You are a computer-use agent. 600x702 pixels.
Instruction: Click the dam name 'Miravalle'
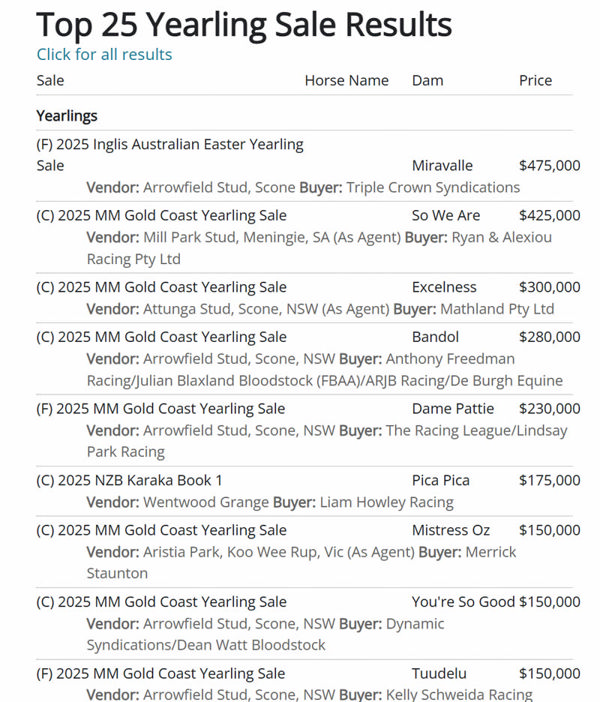[x=442, y=165]
